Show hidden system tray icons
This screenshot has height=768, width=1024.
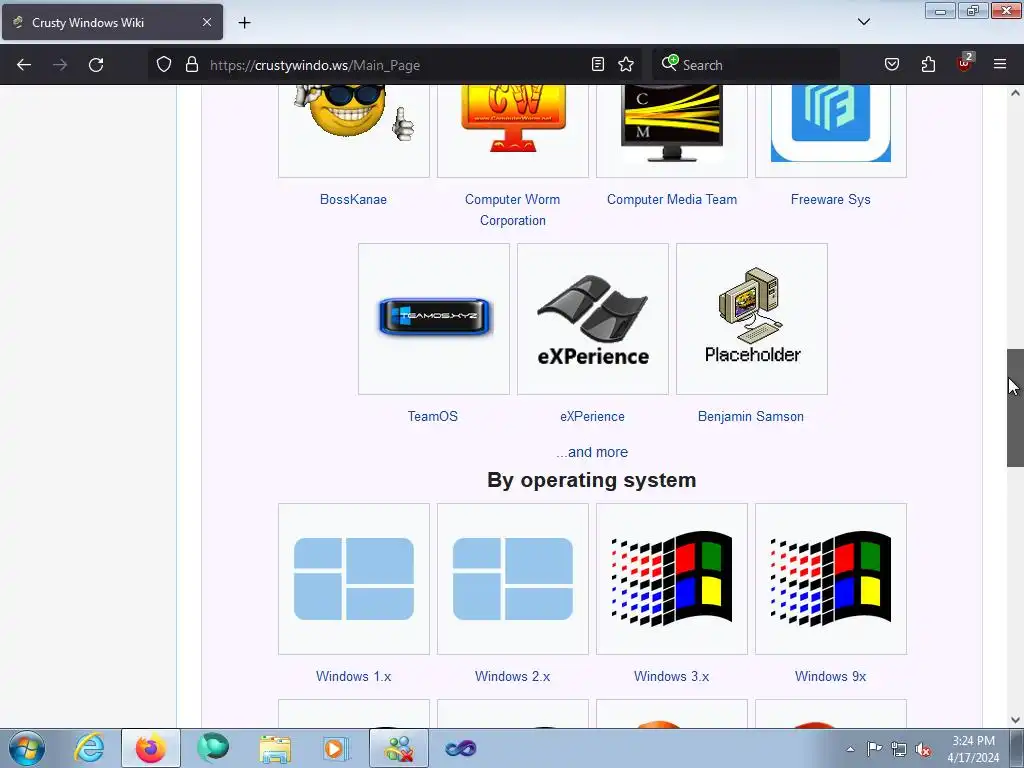point(850,749)
